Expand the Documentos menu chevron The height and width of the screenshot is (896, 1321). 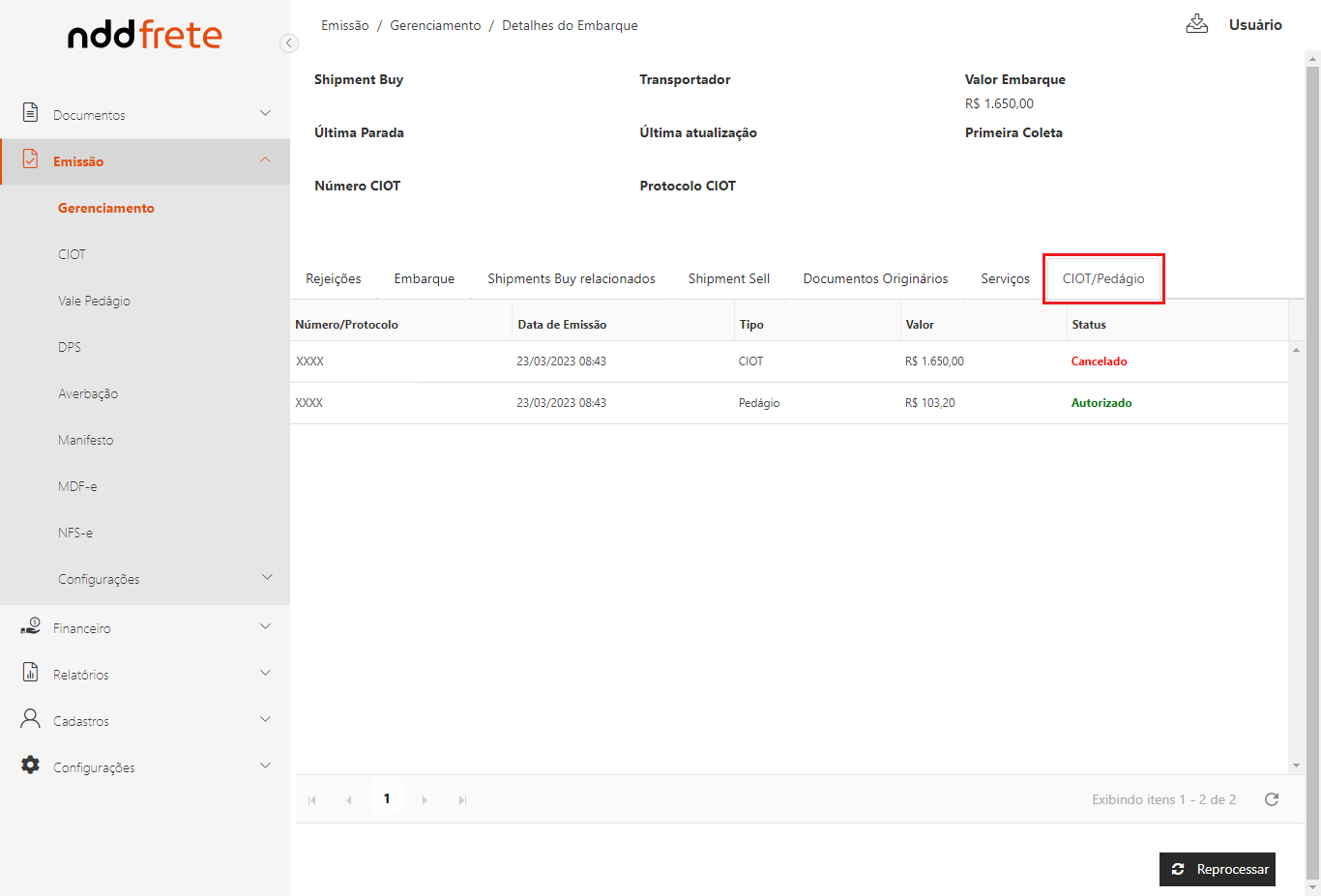(266, 113)
